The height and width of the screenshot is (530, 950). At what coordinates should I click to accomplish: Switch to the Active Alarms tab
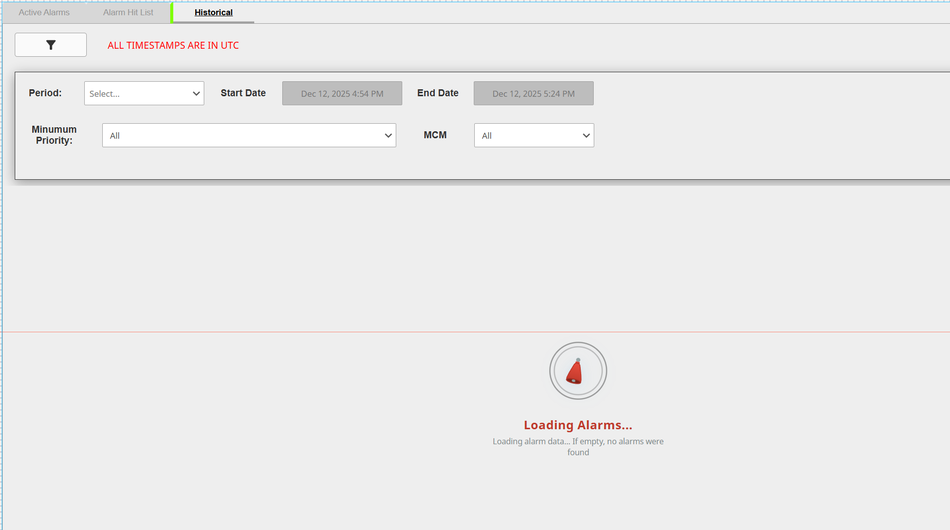[44, 12]
